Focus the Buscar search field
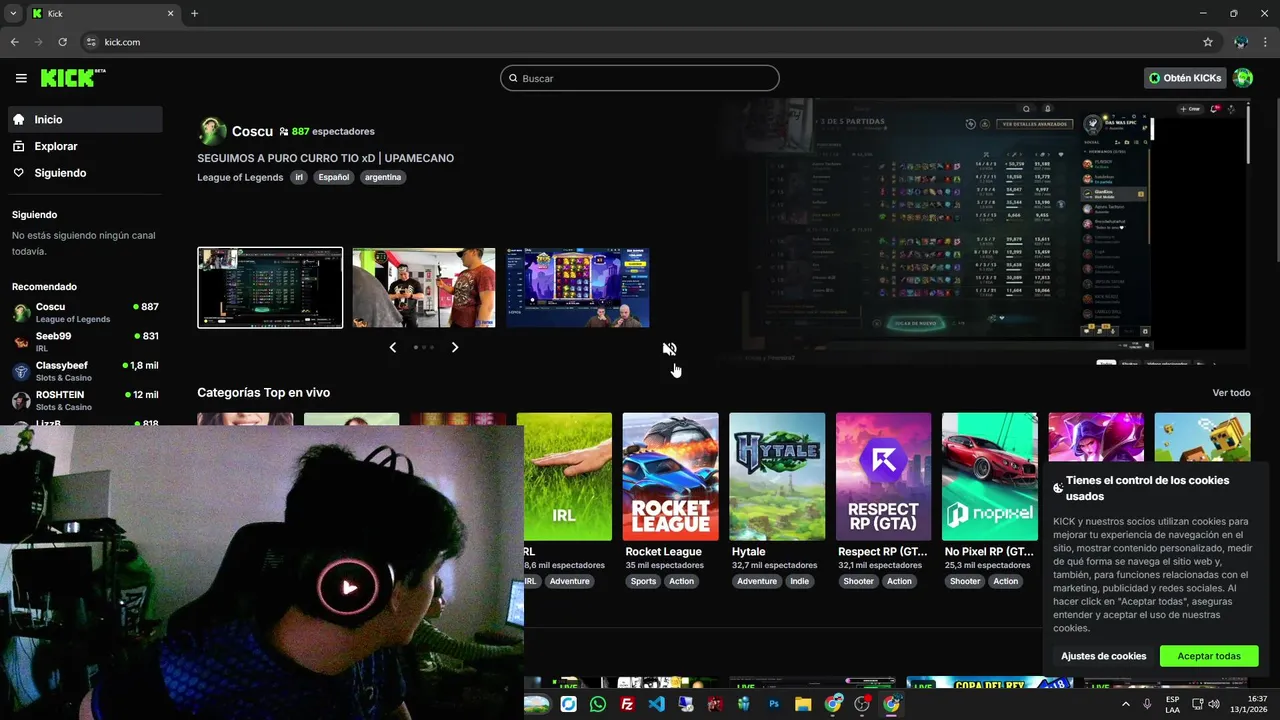This screenshot has height=720, width=1280. 640,78
